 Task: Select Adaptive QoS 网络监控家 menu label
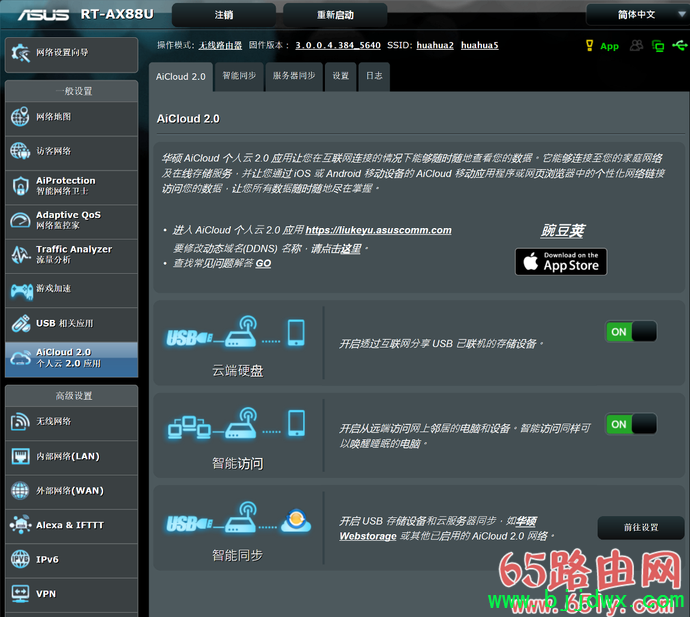pyautogui.click(x=68, y=220)
